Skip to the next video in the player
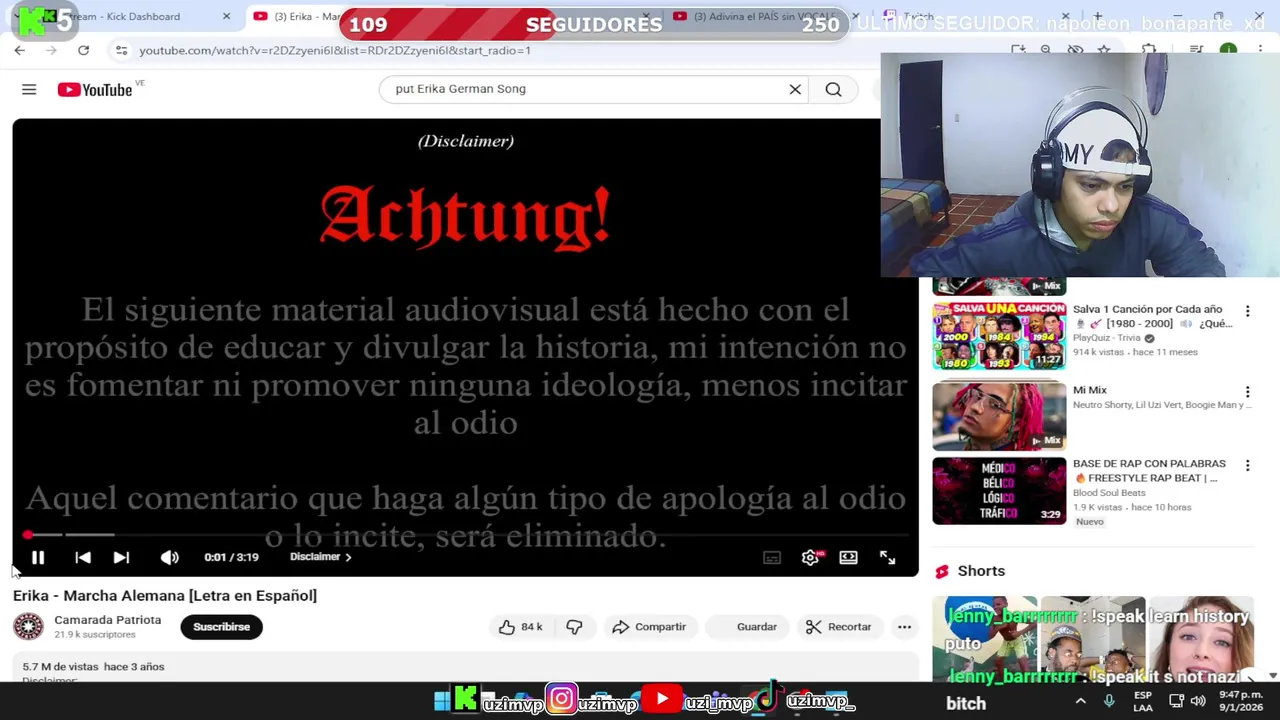 [121, 558]
